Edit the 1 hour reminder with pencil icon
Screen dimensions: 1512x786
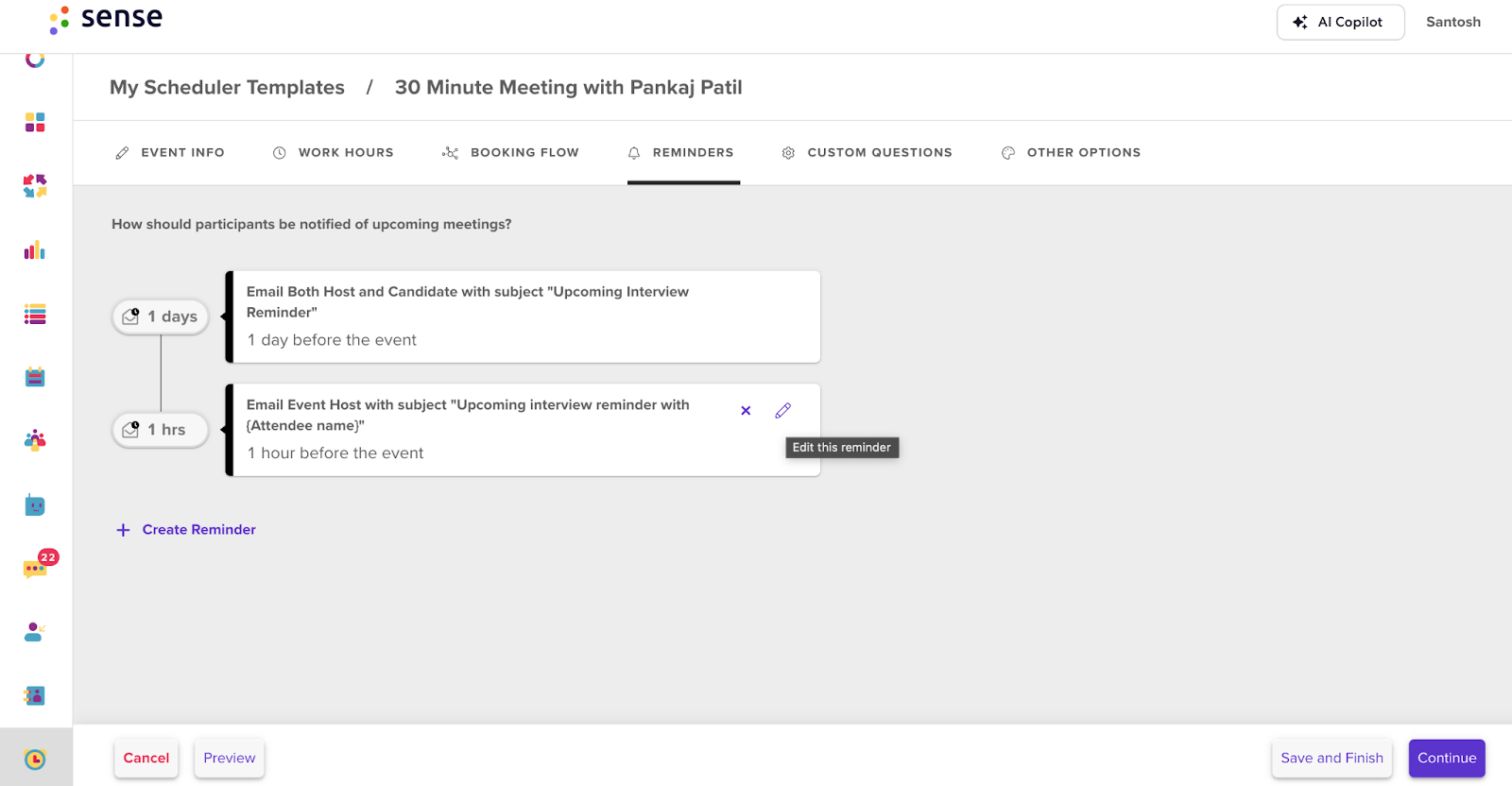pos(782,411)
